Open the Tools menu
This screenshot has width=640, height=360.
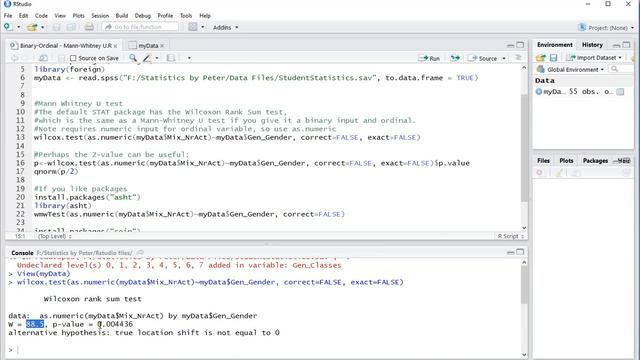(x=186, y=16)
